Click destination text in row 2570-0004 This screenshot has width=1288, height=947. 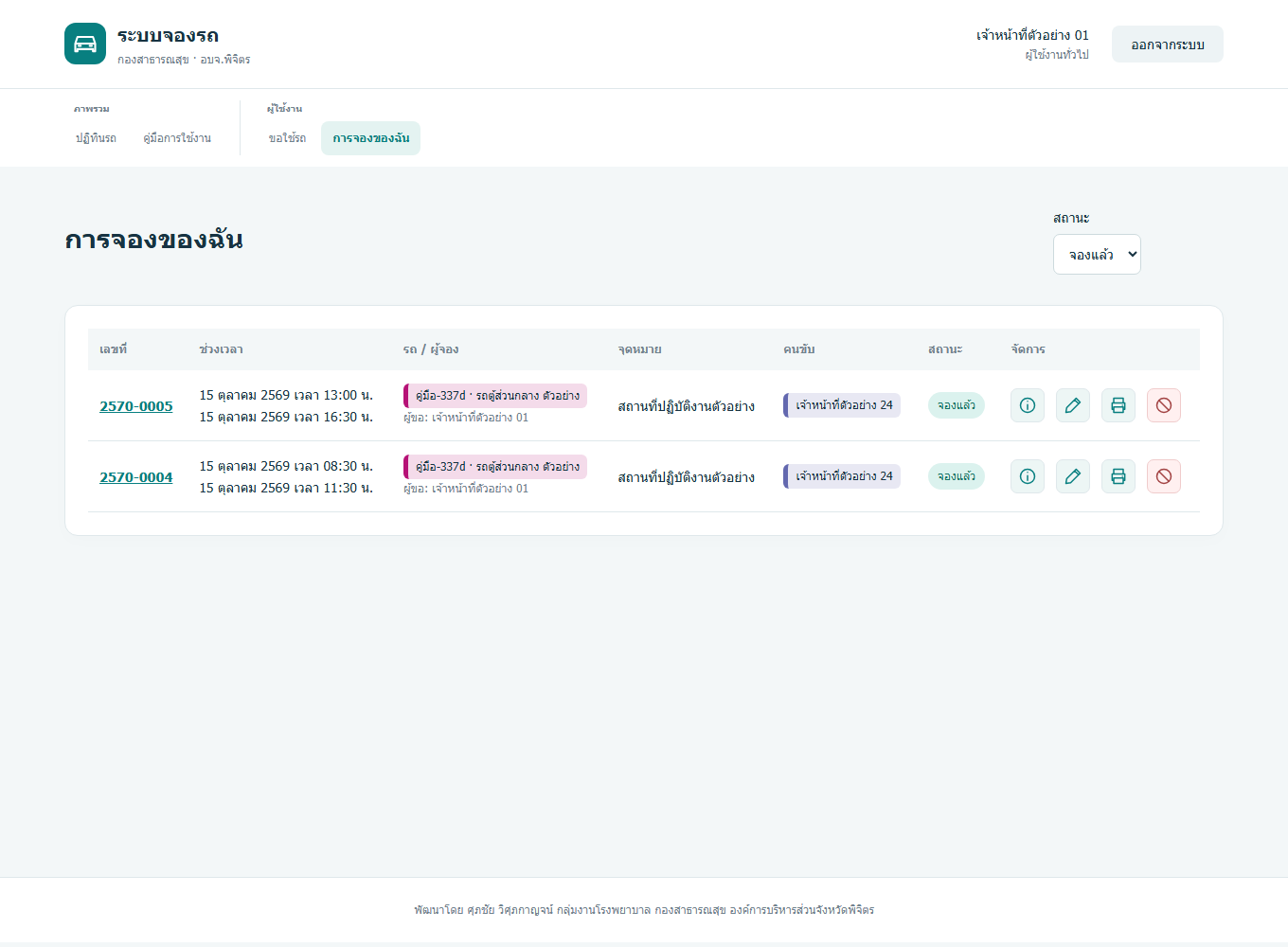coord(686,477)
